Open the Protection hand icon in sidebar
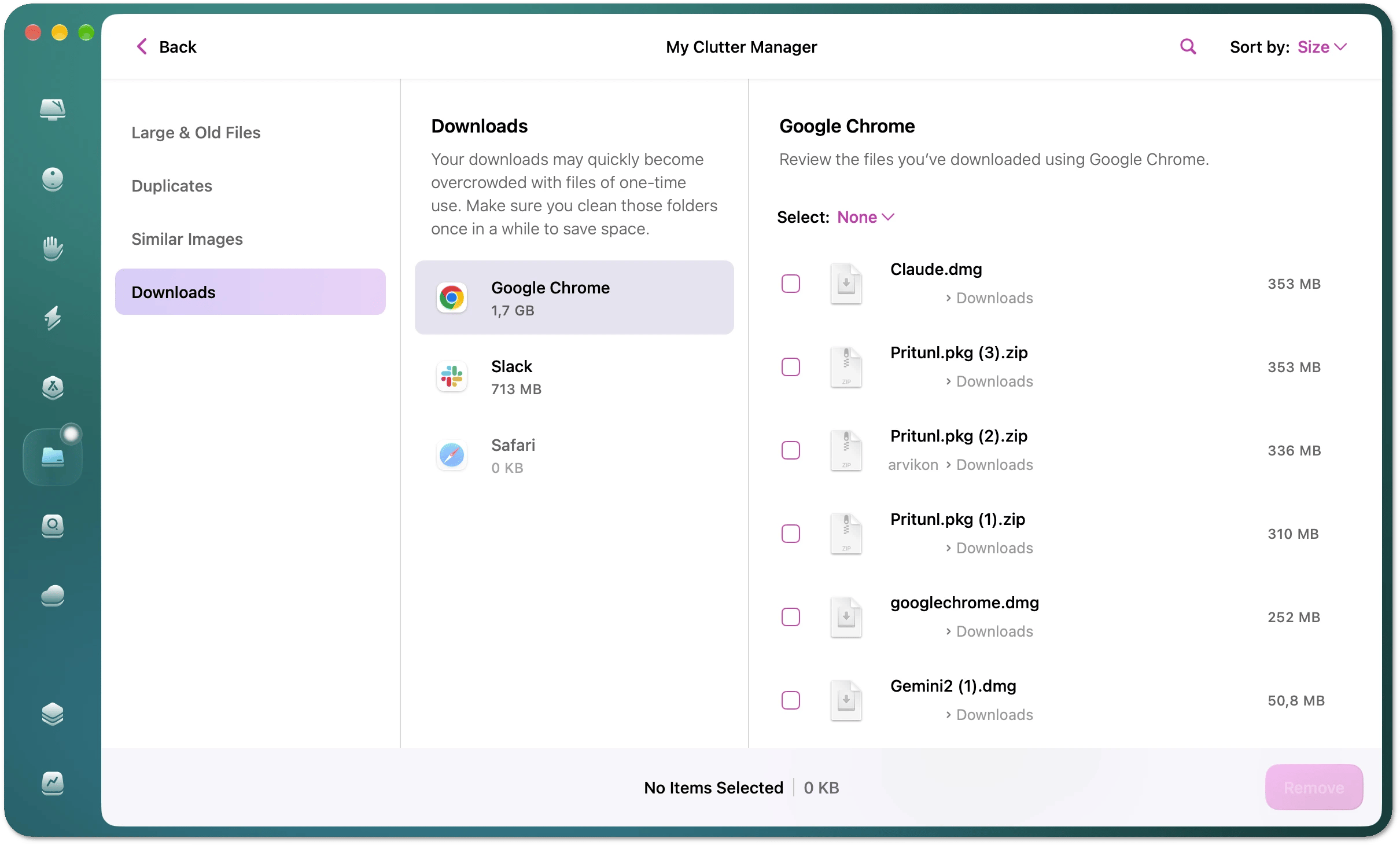The height and width of the screenshot is (845, 1400). click(x=53, y=248)
